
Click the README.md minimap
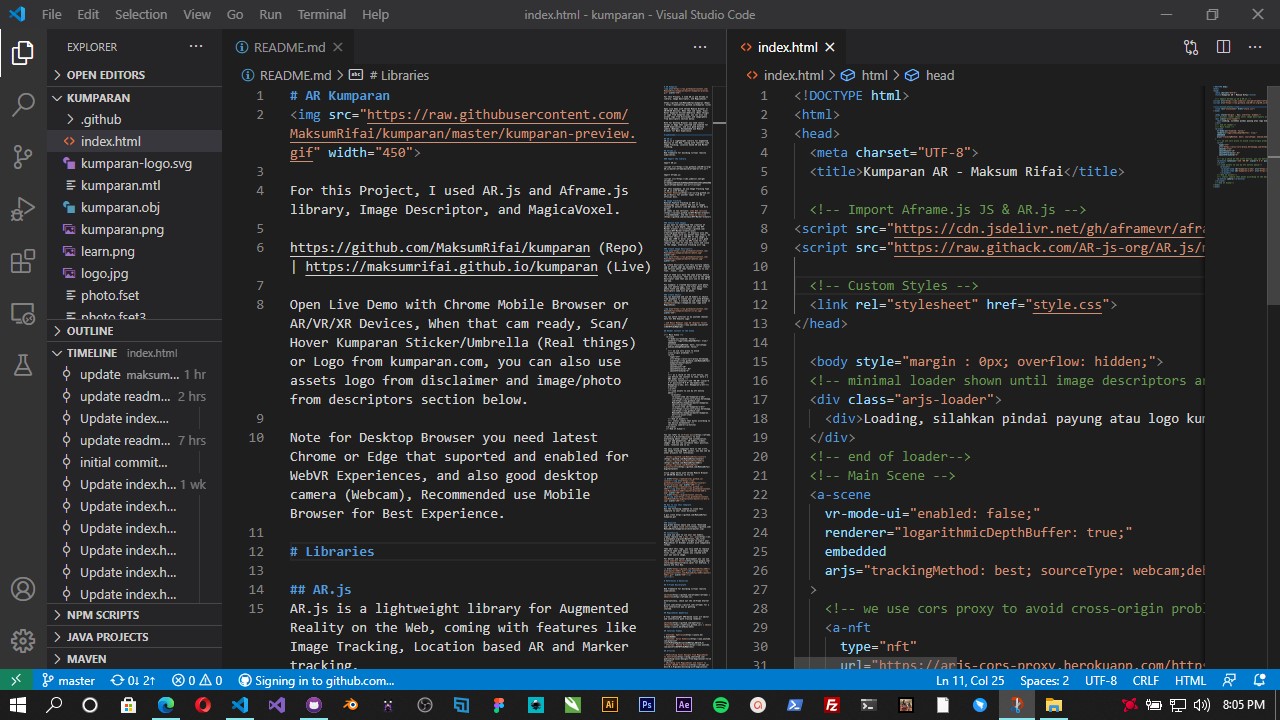click(686, 376)
